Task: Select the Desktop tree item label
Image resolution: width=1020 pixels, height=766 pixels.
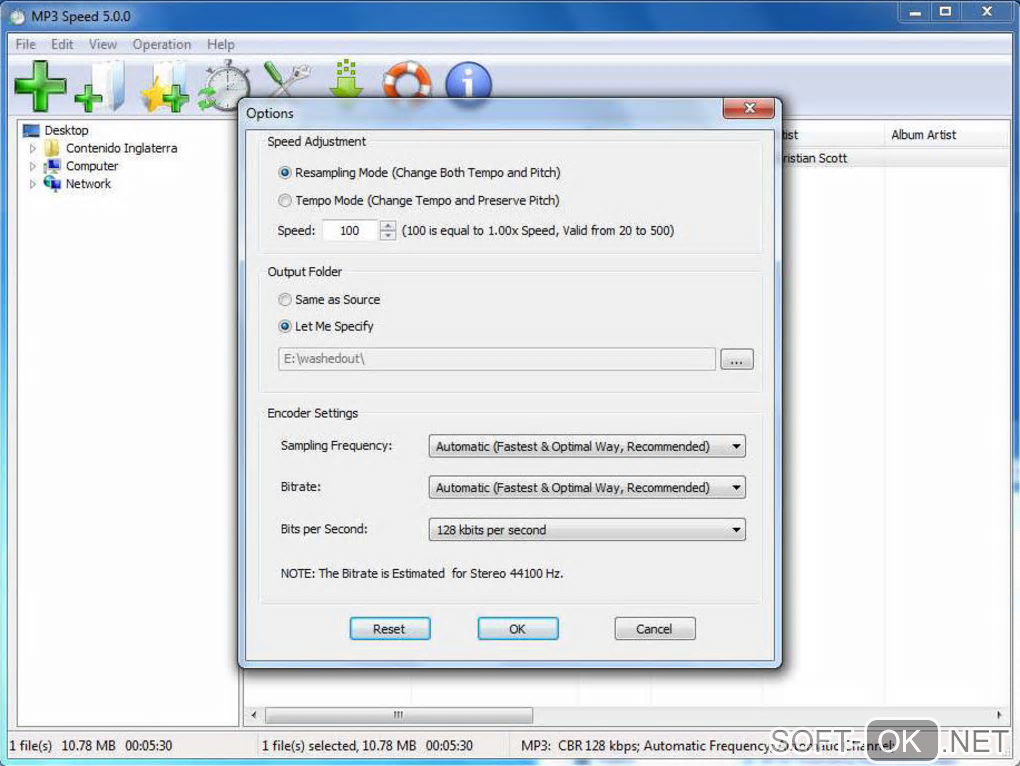Action: (66, 131)
